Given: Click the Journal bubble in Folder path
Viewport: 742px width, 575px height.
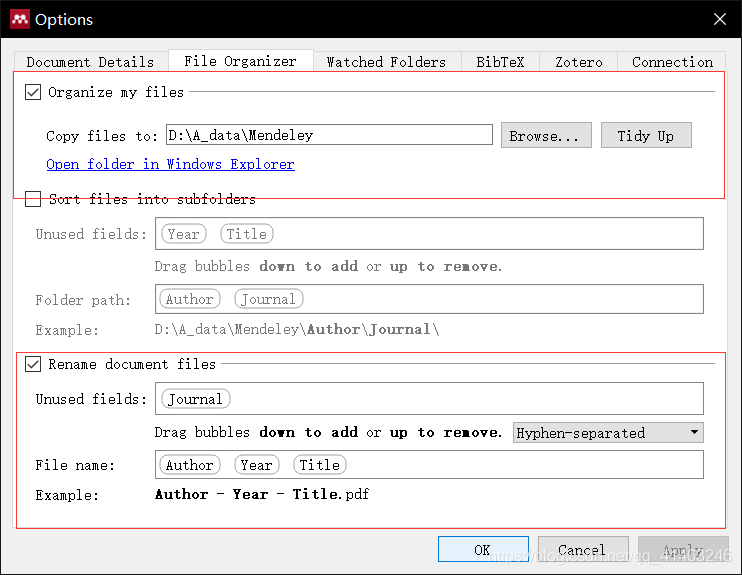Looking at the screenshot, I should 268,299.
